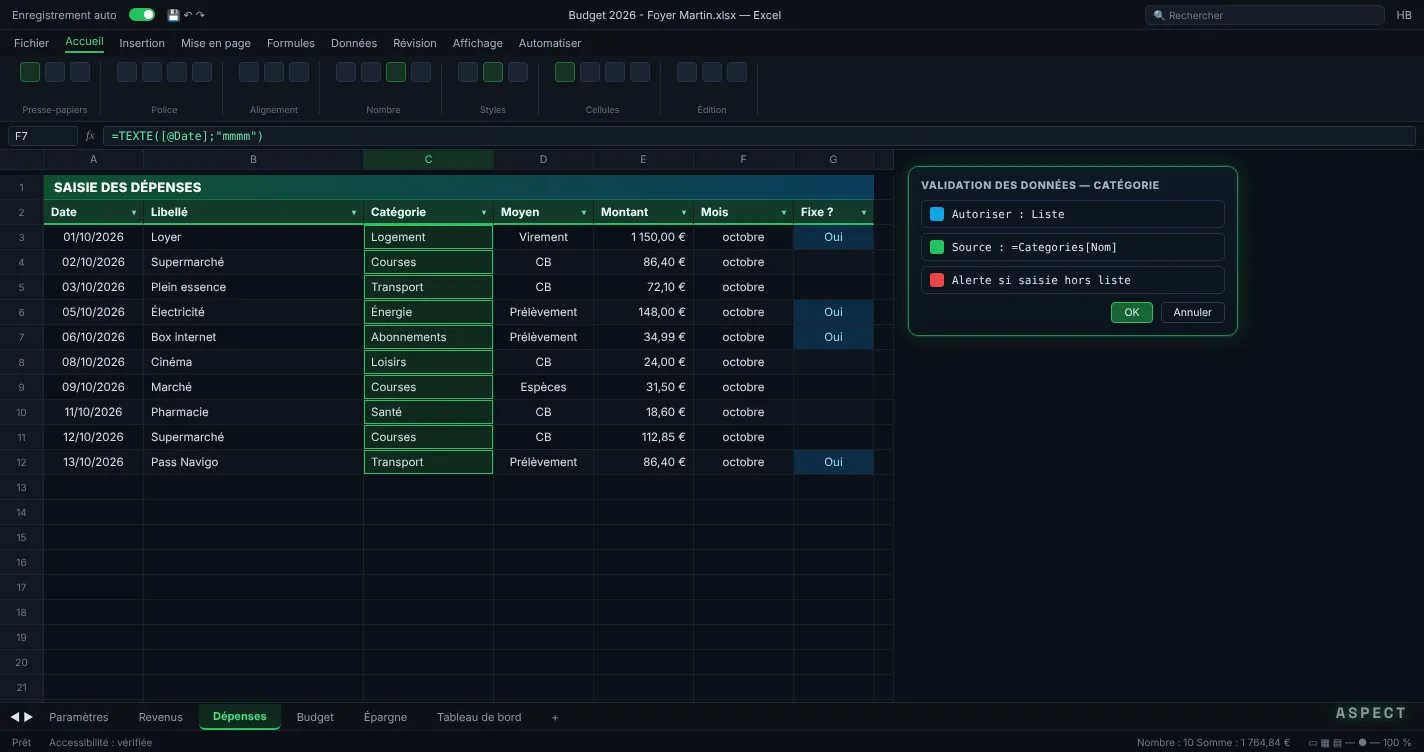Click the Rechercher search field
This screenshot has width=1424, height=752.
(x=1265, y=15)
